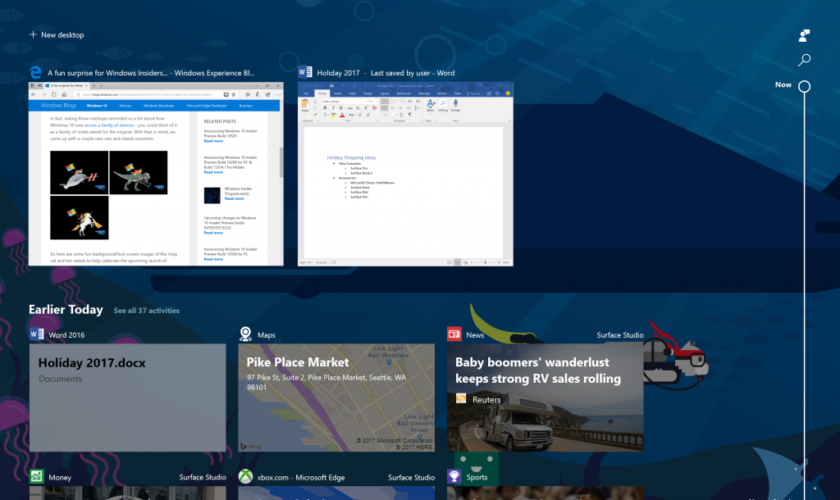
Task: Click the New desktop button
Action: coord(57,35)
